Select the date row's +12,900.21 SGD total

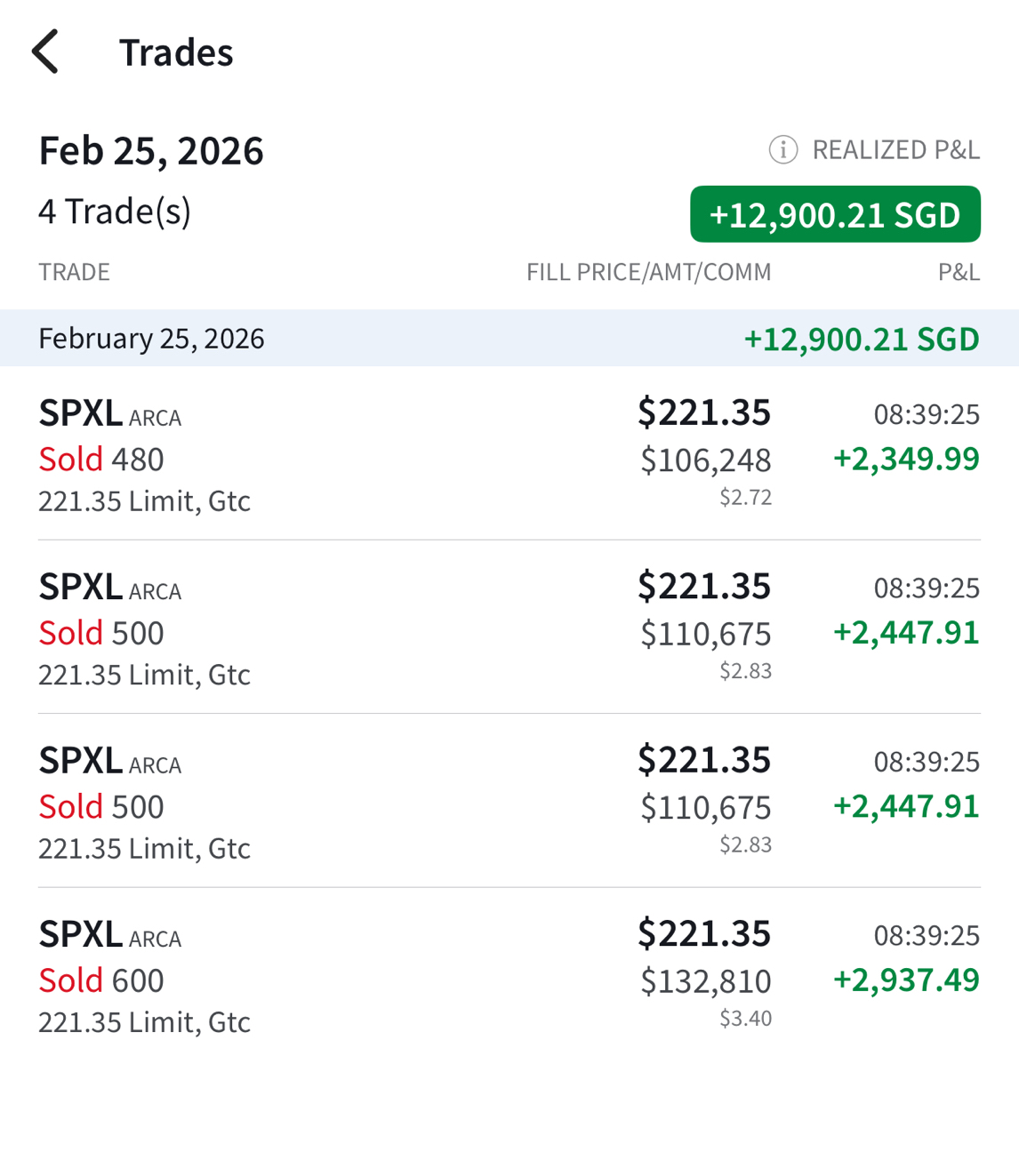(x=862, y=339)
